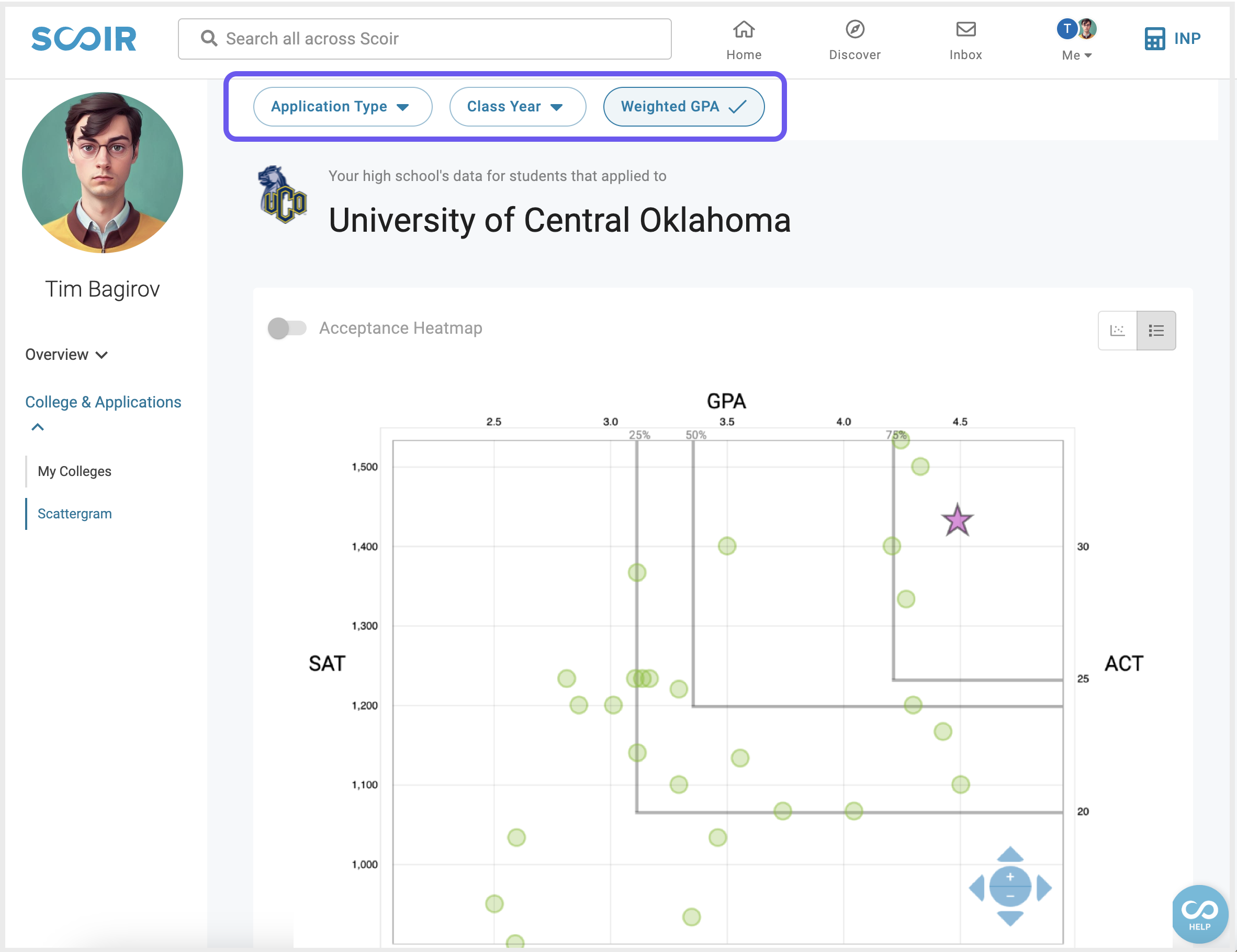Image resolution: width=1237 pixels, height=952 pixels.
Task: Go to Home
Action: [x=744, y=41]
